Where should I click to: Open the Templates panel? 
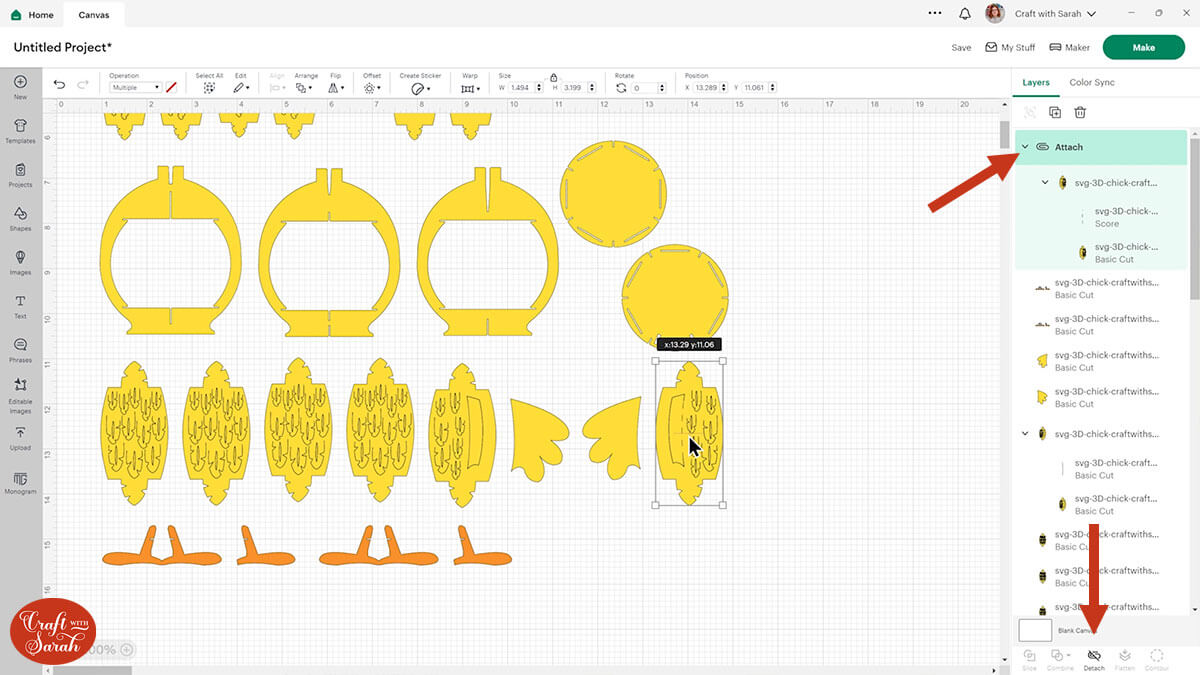click(20, 129)
